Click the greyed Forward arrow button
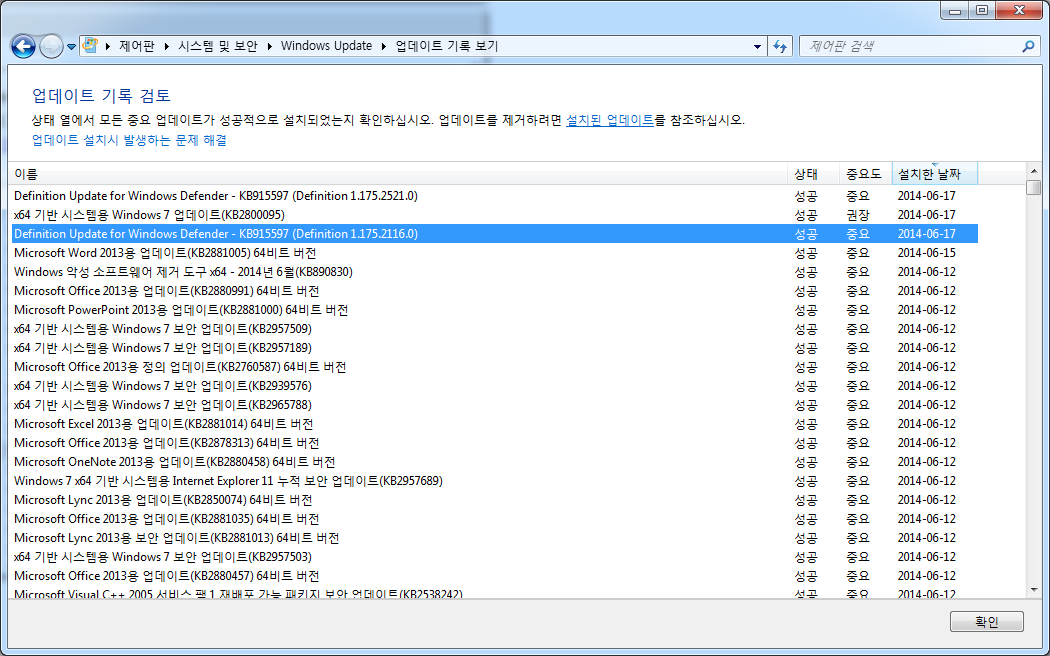The height and width of the screenshot is (656, 1050). coord(52,46)
